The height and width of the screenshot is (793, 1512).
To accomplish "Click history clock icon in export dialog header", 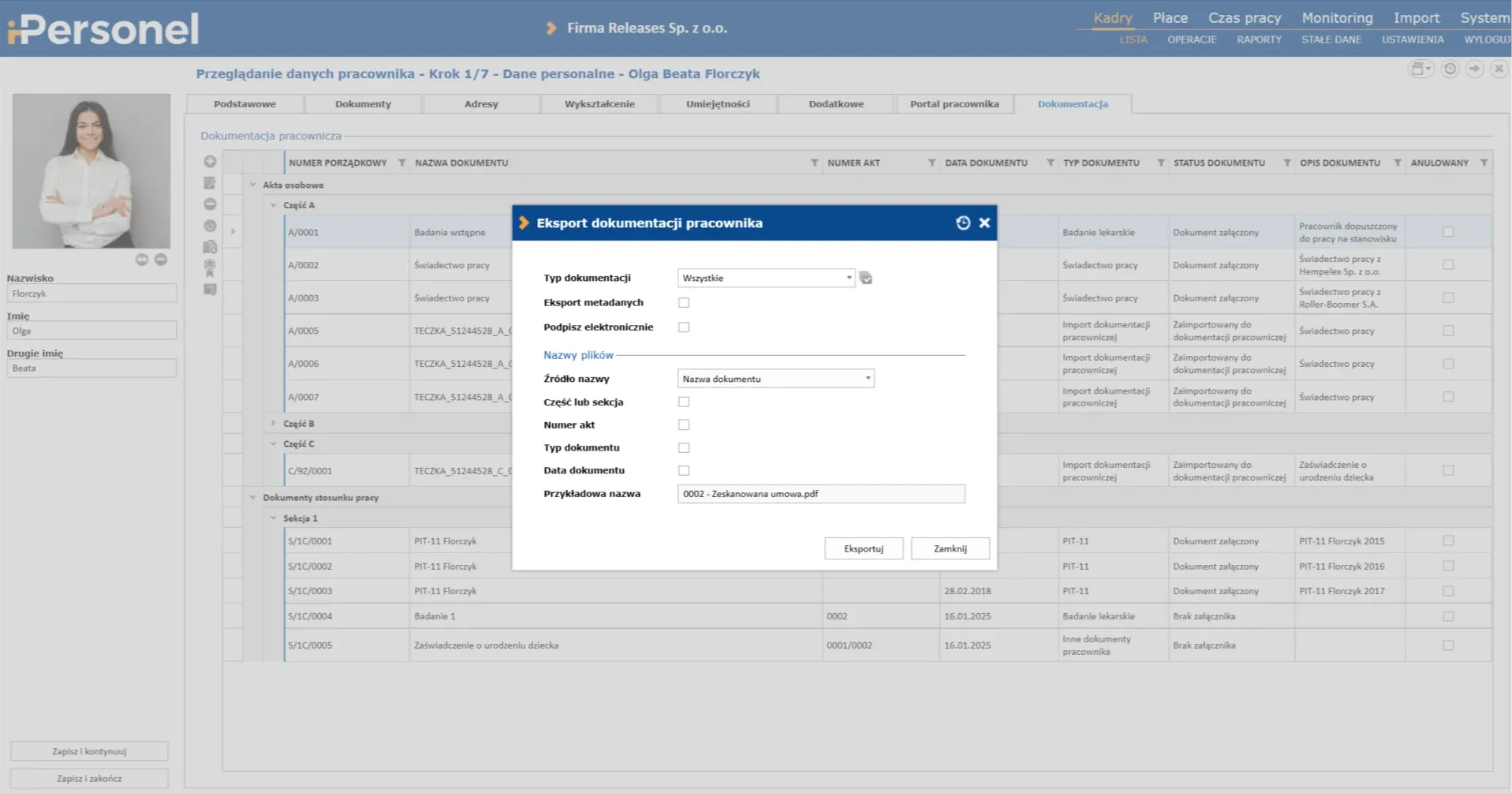I will (x=962, y=223).
